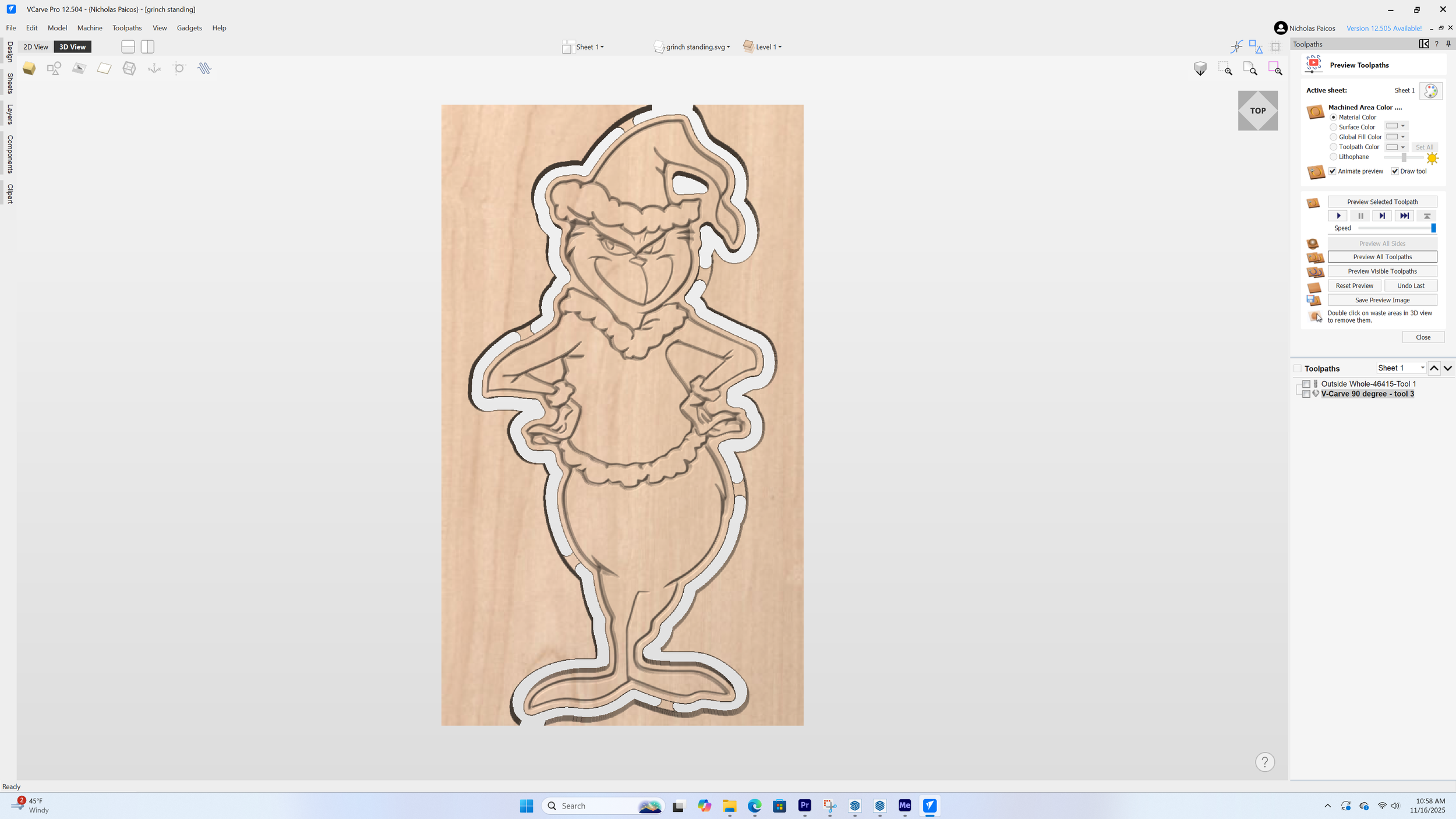Toggle the all Toolpaths visibility checkbox
Viewport: 1456px width, 819px height.
pos(1298,369)
